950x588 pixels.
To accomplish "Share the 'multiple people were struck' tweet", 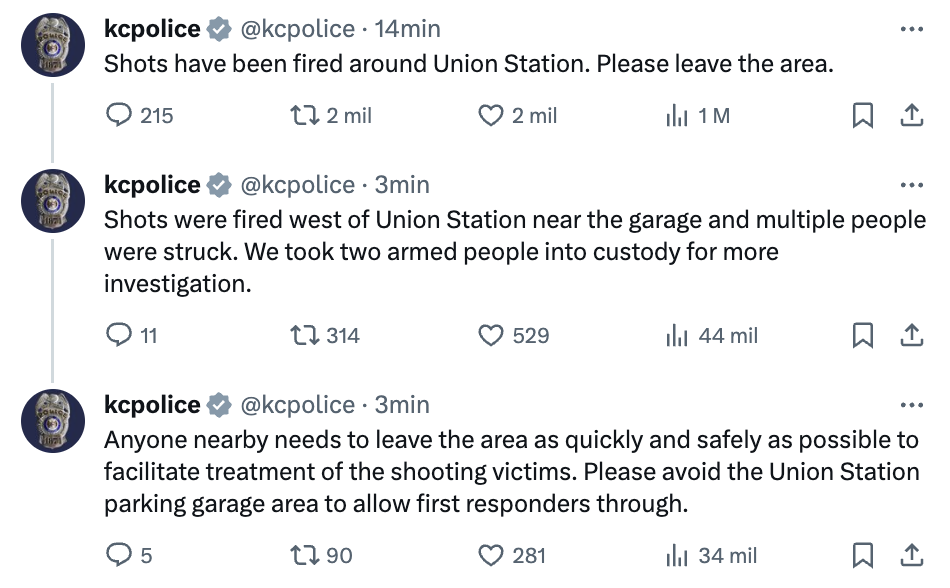I will [911, 336].
